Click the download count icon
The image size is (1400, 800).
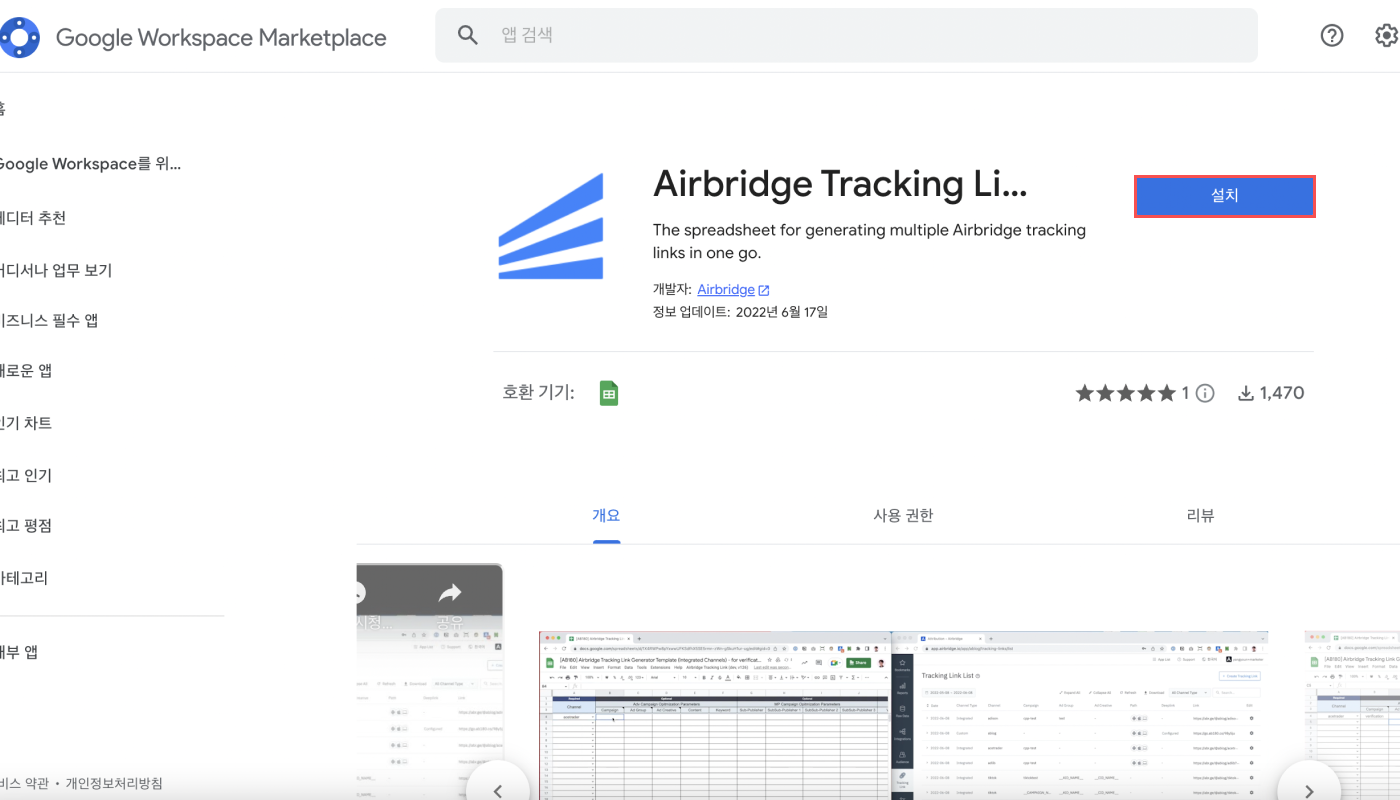pyautogui.click(x=1246, y=393)
